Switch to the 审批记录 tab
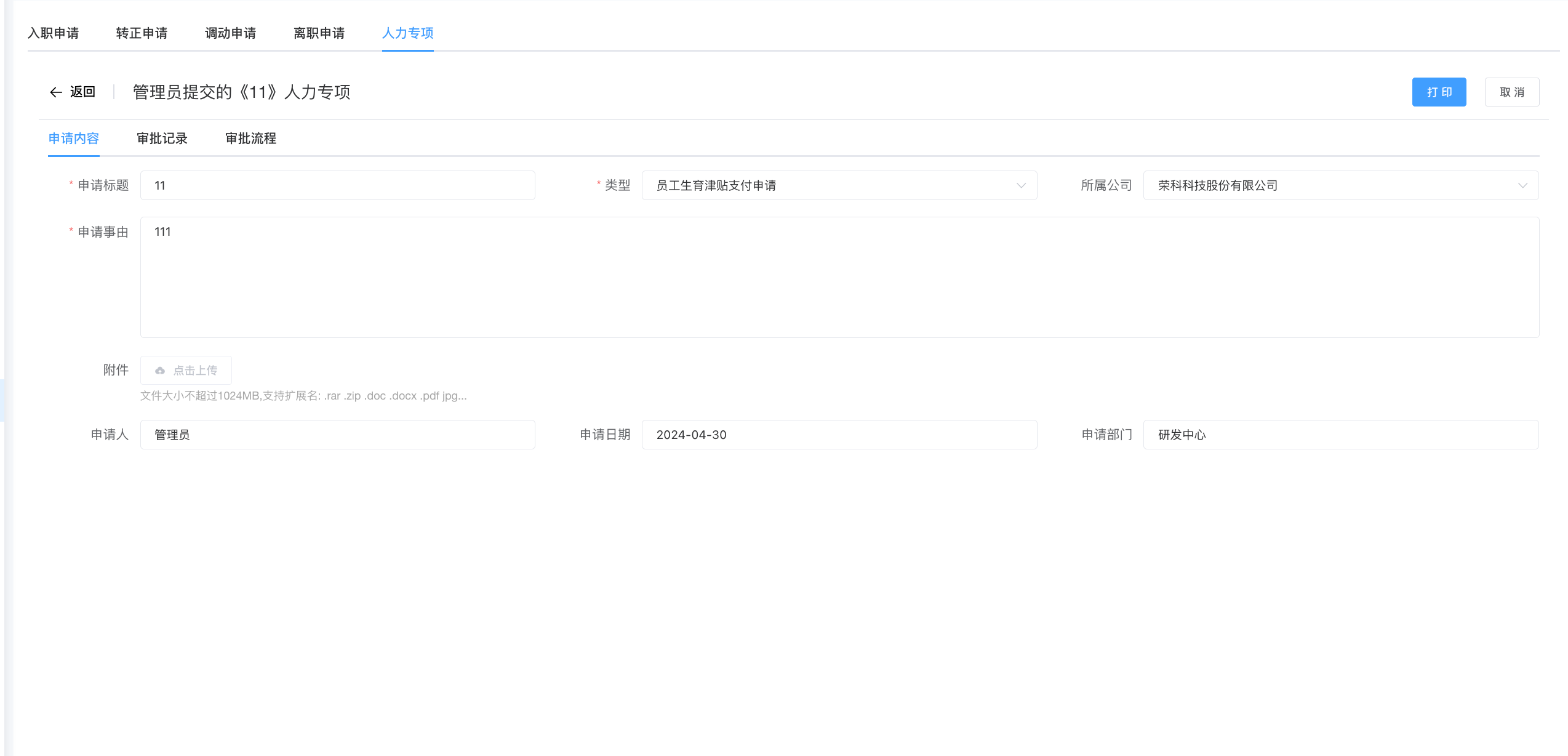 tap(162, 139)
